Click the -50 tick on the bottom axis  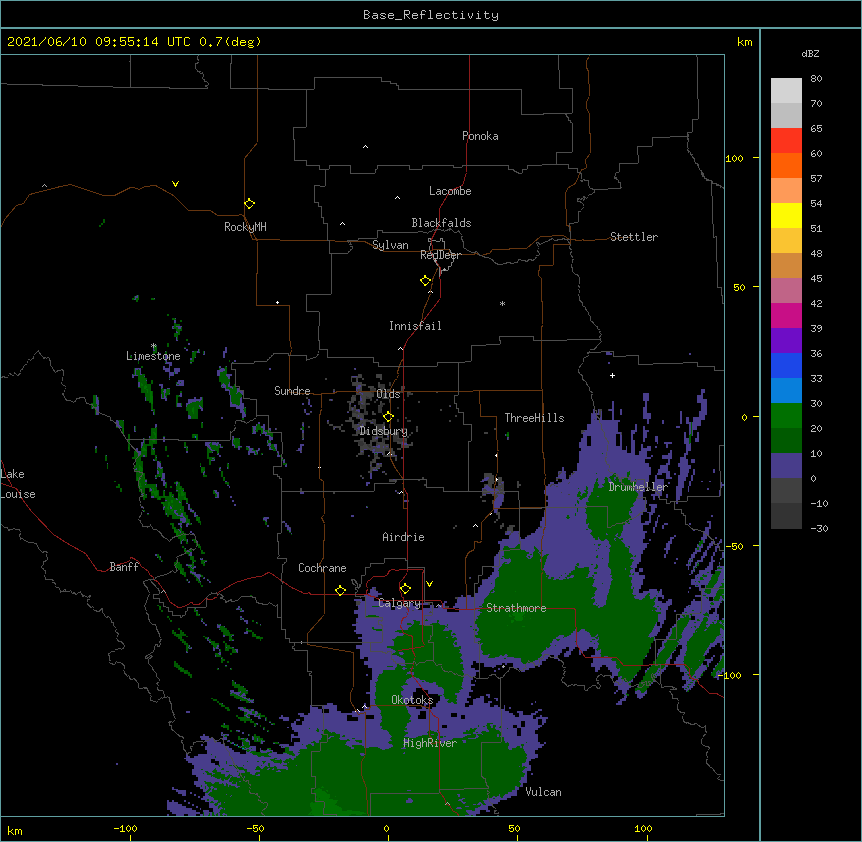pos(255,828)
